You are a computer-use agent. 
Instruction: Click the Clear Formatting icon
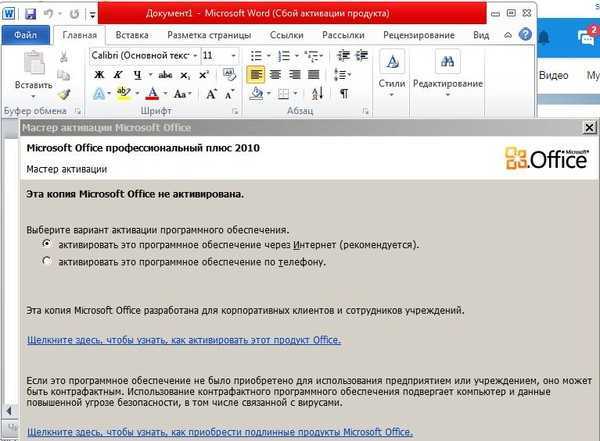(229, 74)
